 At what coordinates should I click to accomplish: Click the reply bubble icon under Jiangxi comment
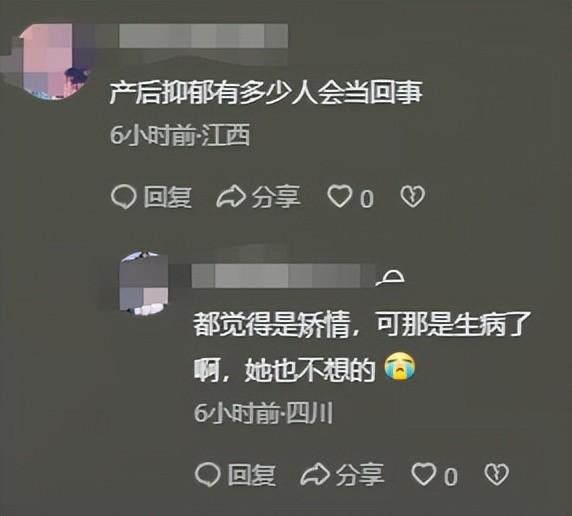(x=124, y=197)
